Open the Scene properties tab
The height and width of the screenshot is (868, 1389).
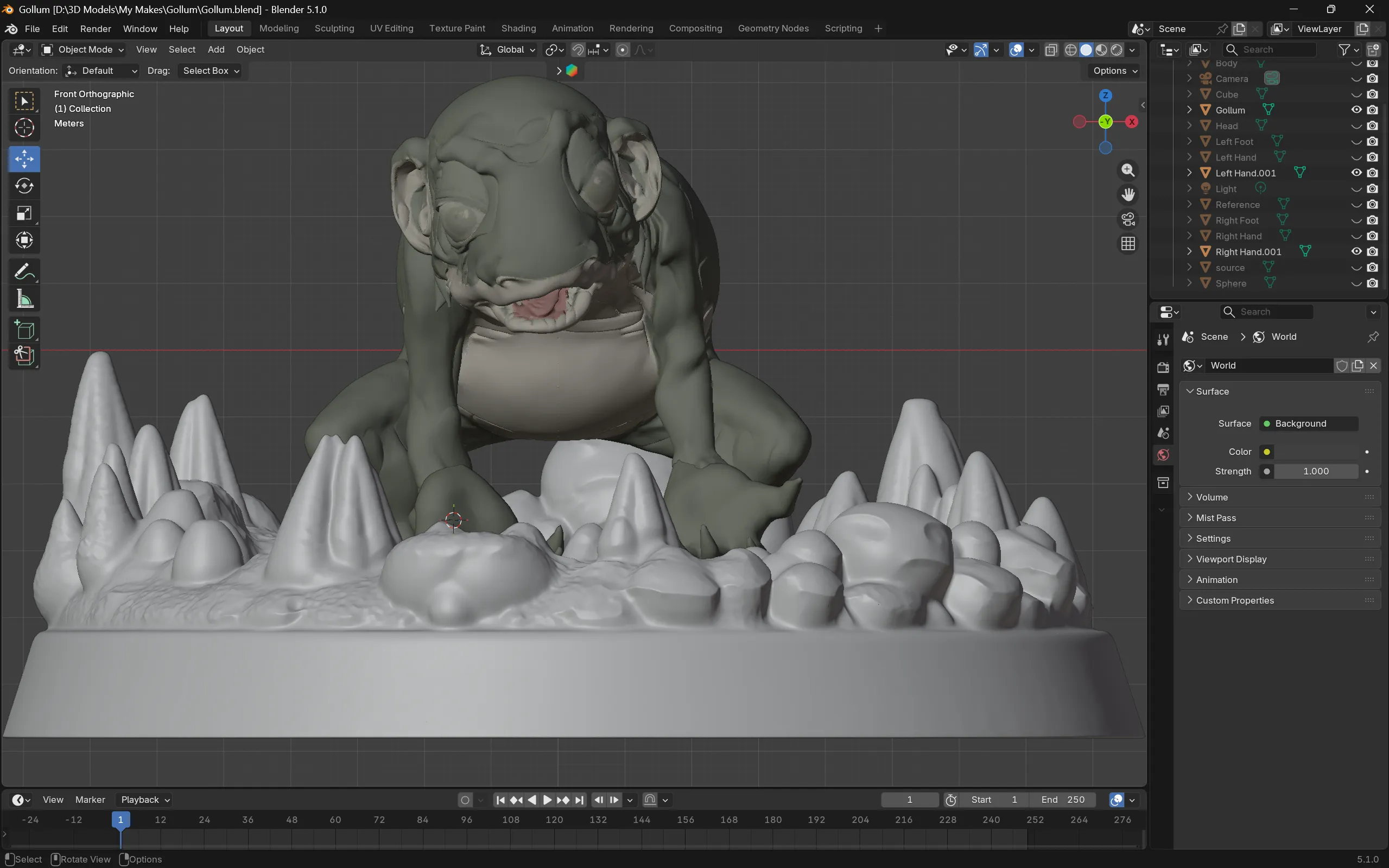(x=1163, y=433)
